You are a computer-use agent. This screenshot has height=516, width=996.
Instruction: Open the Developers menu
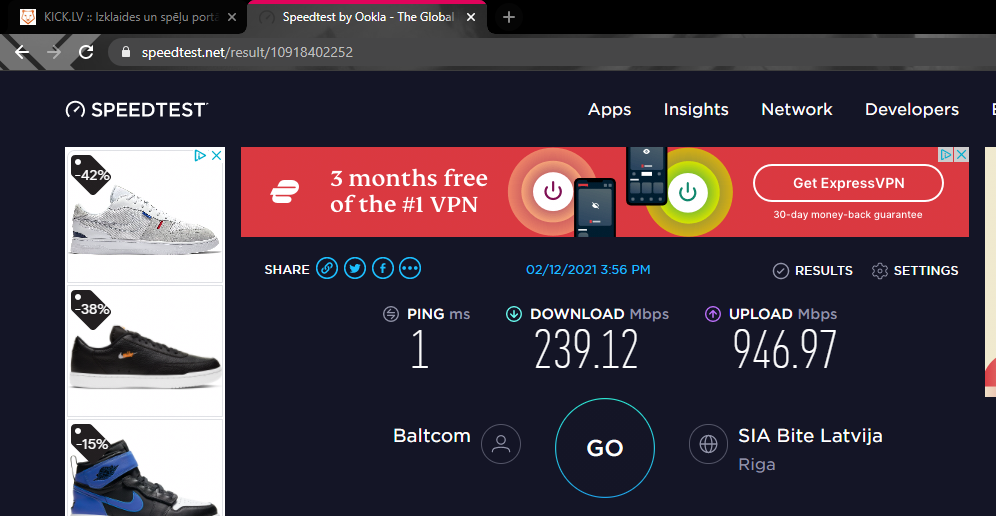[x=912, y=109]
